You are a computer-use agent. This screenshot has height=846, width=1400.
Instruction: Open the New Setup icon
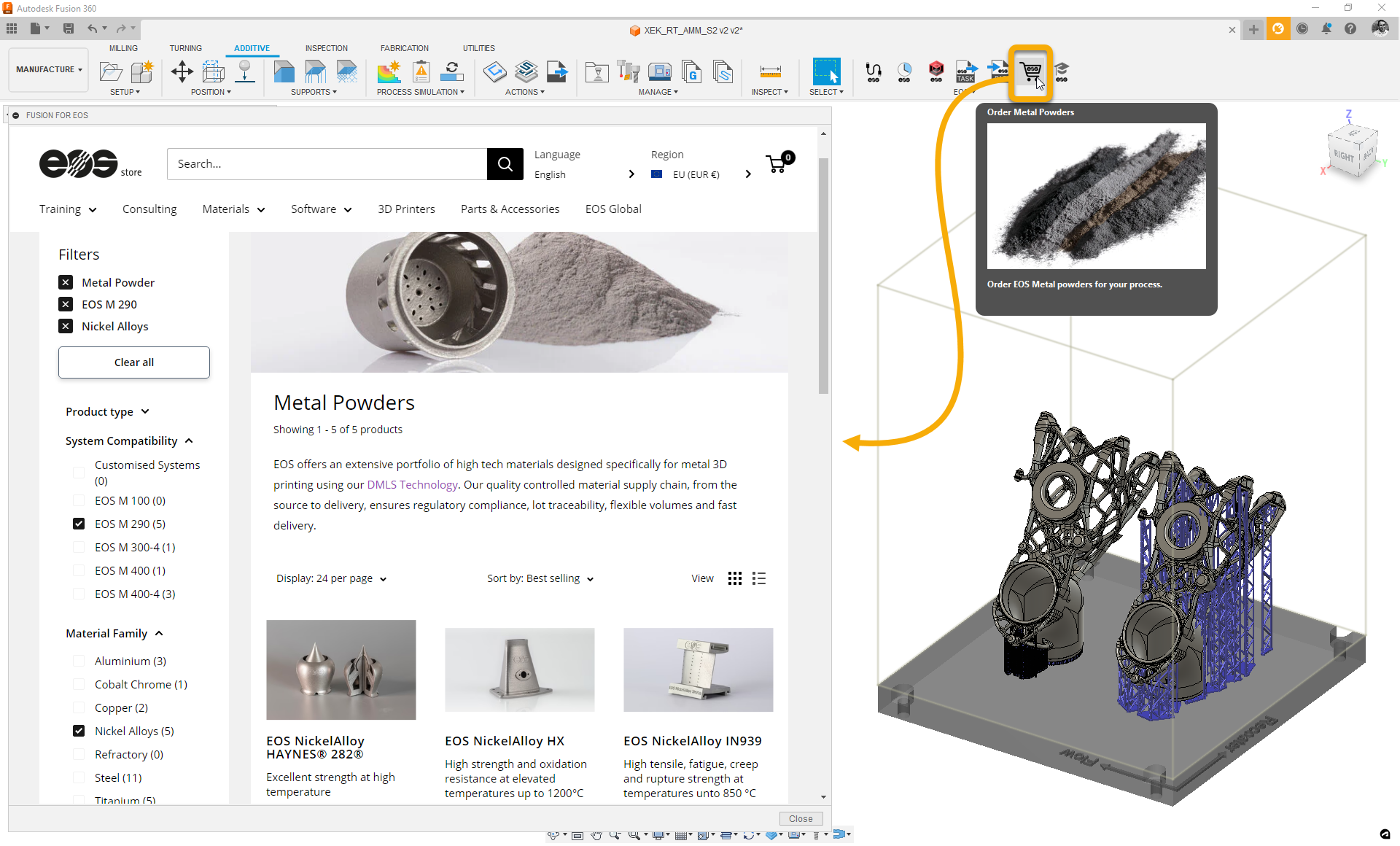coord(111,71)
